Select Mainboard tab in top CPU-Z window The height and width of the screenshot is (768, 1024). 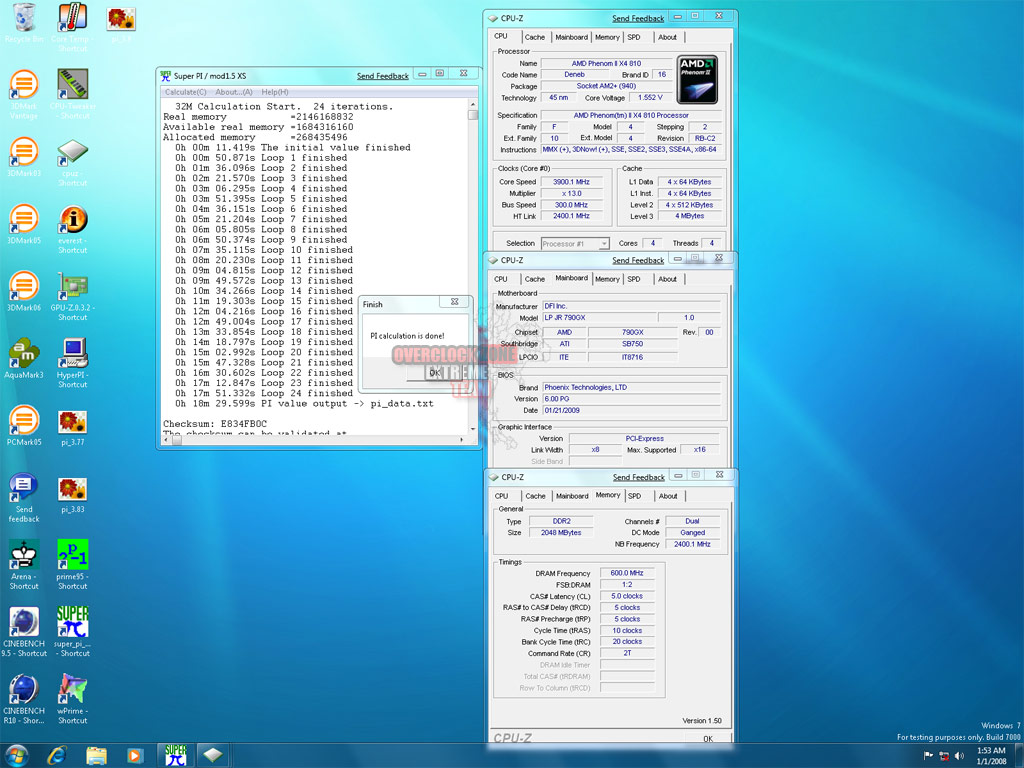coord(571,37)
